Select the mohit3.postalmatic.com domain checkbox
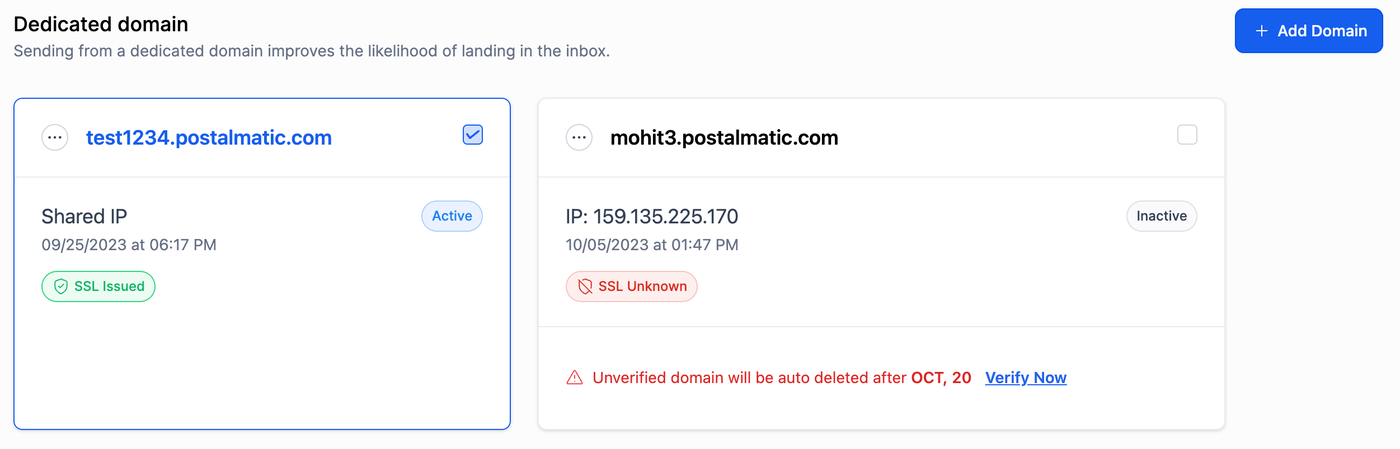The height and width of the screenshot is (449, 1400). pos(1187,134)
